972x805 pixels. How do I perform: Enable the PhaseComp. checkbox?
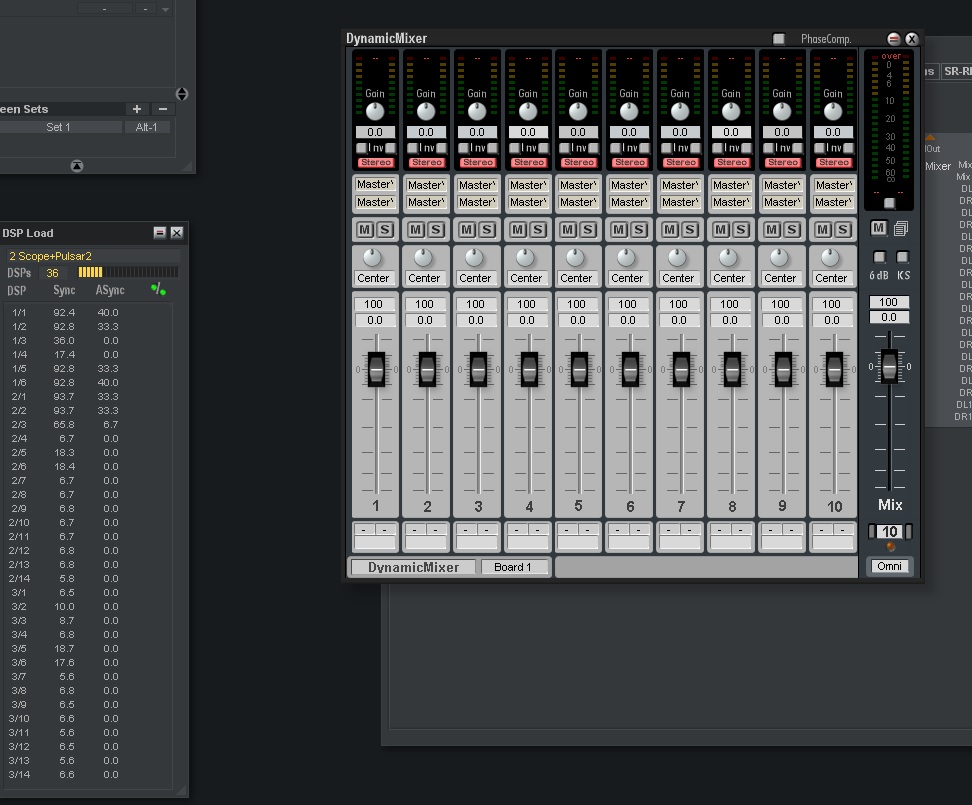coord(779,39)
